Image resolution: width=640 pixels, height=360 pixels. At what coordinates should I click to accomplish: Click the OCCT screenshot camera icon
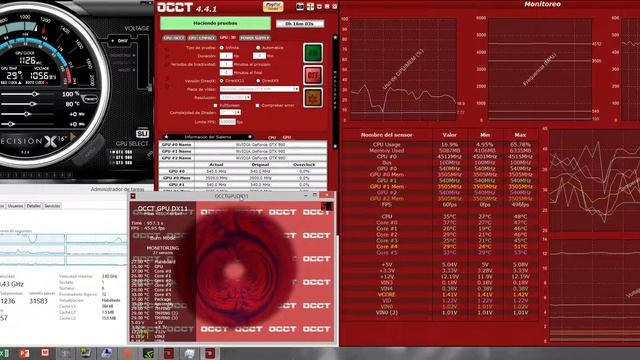(x=300, y=7)
